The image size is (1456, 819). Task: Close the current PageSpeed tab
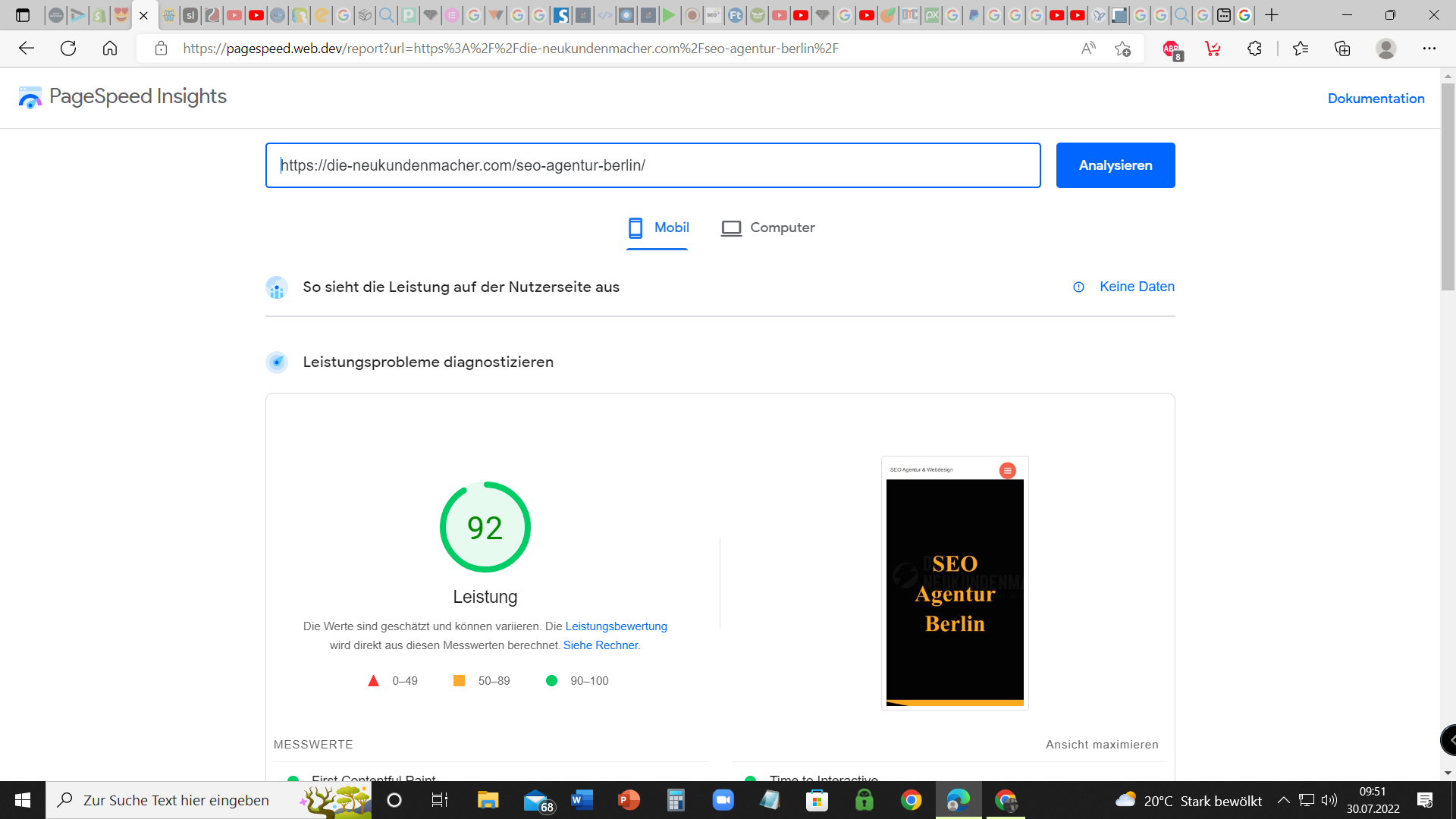(143, 15)
